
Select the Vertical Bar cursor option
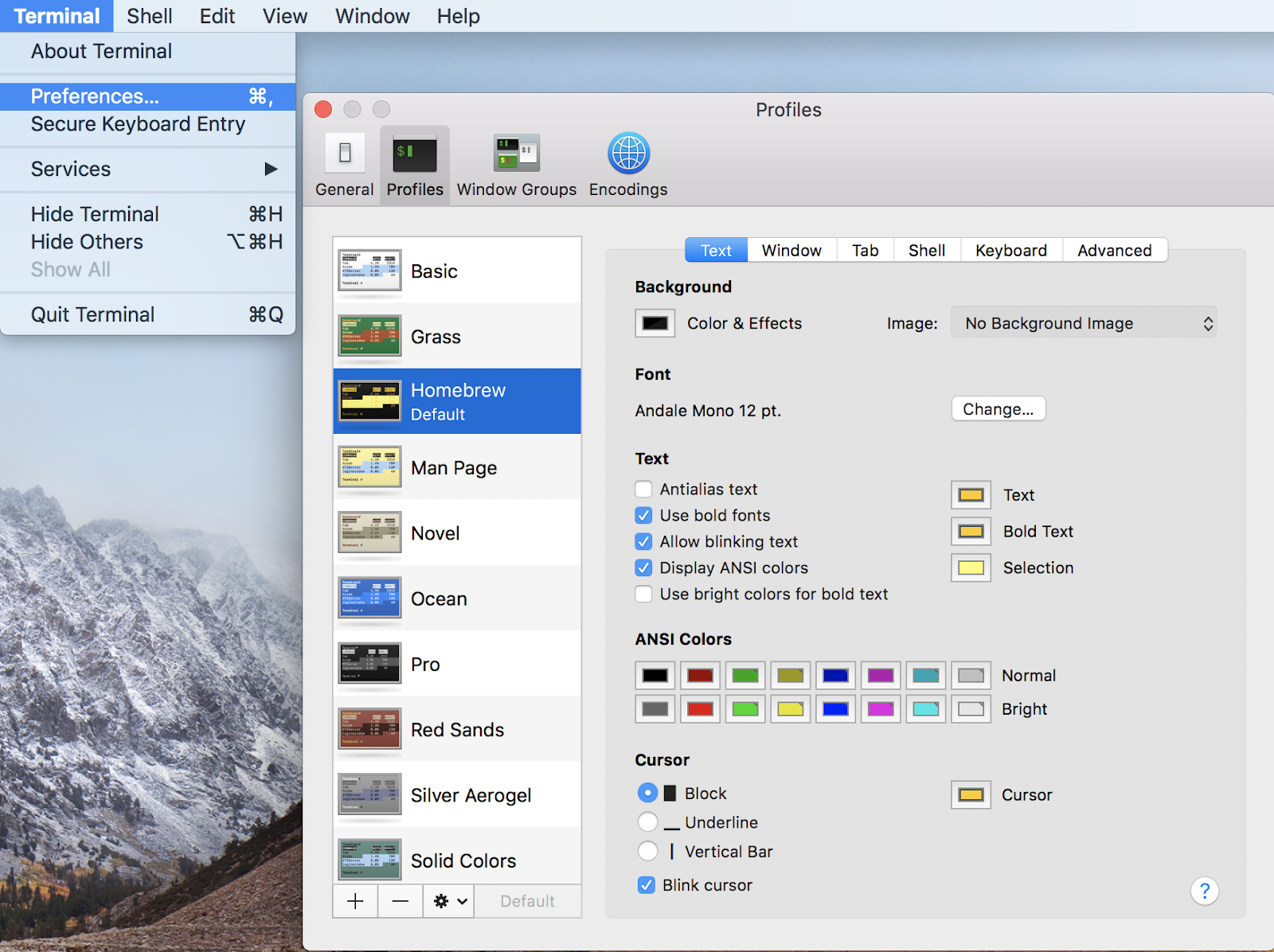648,852
